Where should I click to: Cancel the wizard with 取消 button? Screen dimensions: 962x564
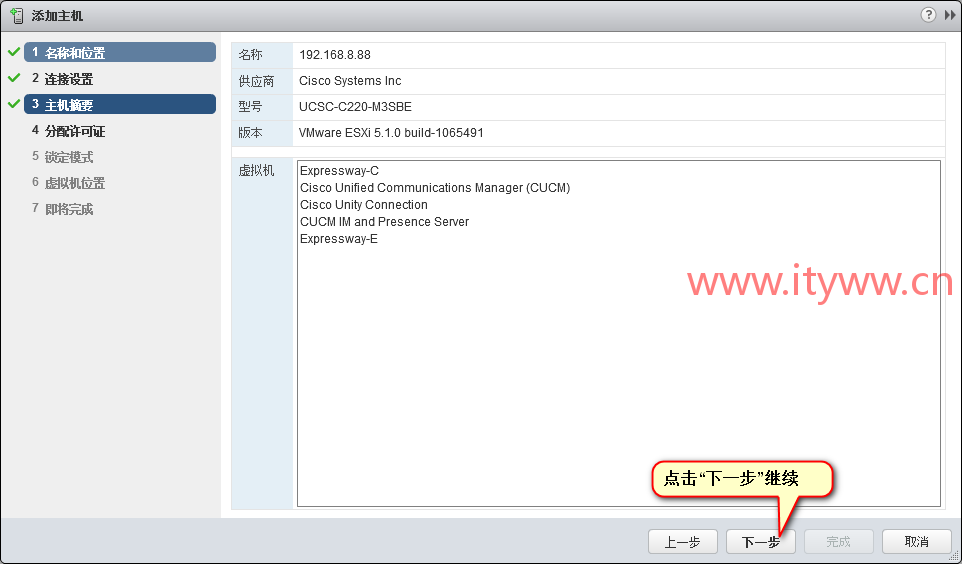pos(917,541)
